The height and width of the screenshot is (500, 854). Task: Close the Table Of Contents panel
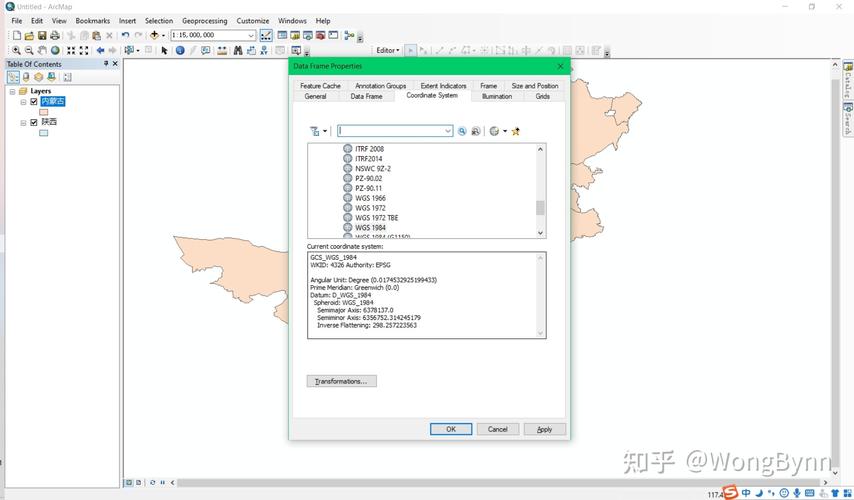[115, 64]
